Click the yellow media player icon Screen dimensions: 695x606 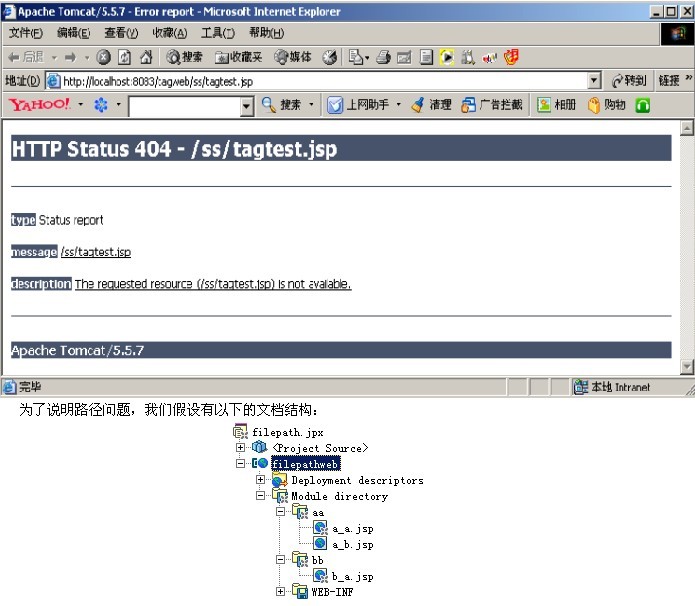[x=447, y=57]
